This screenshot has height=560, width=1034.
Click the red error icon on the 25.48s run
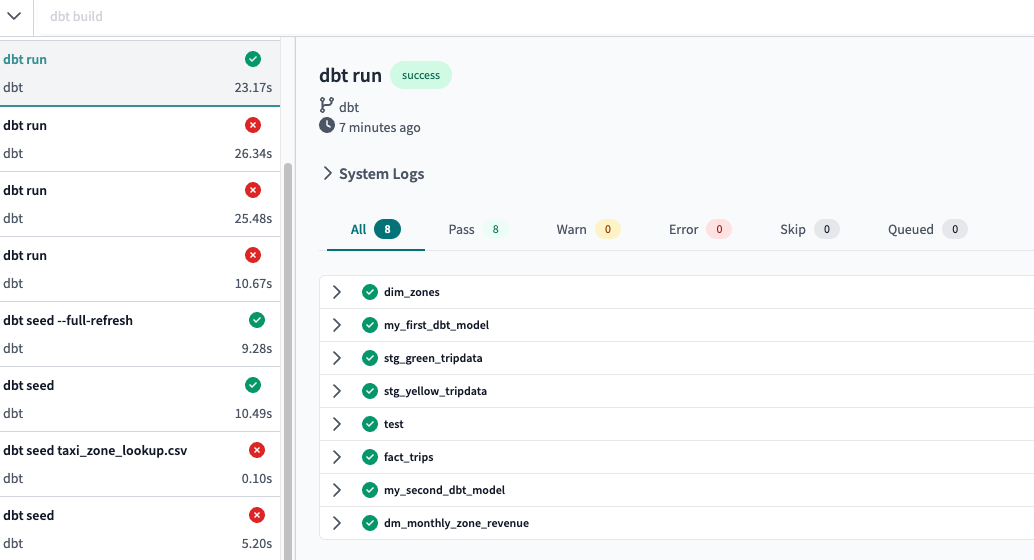[253, 190]
